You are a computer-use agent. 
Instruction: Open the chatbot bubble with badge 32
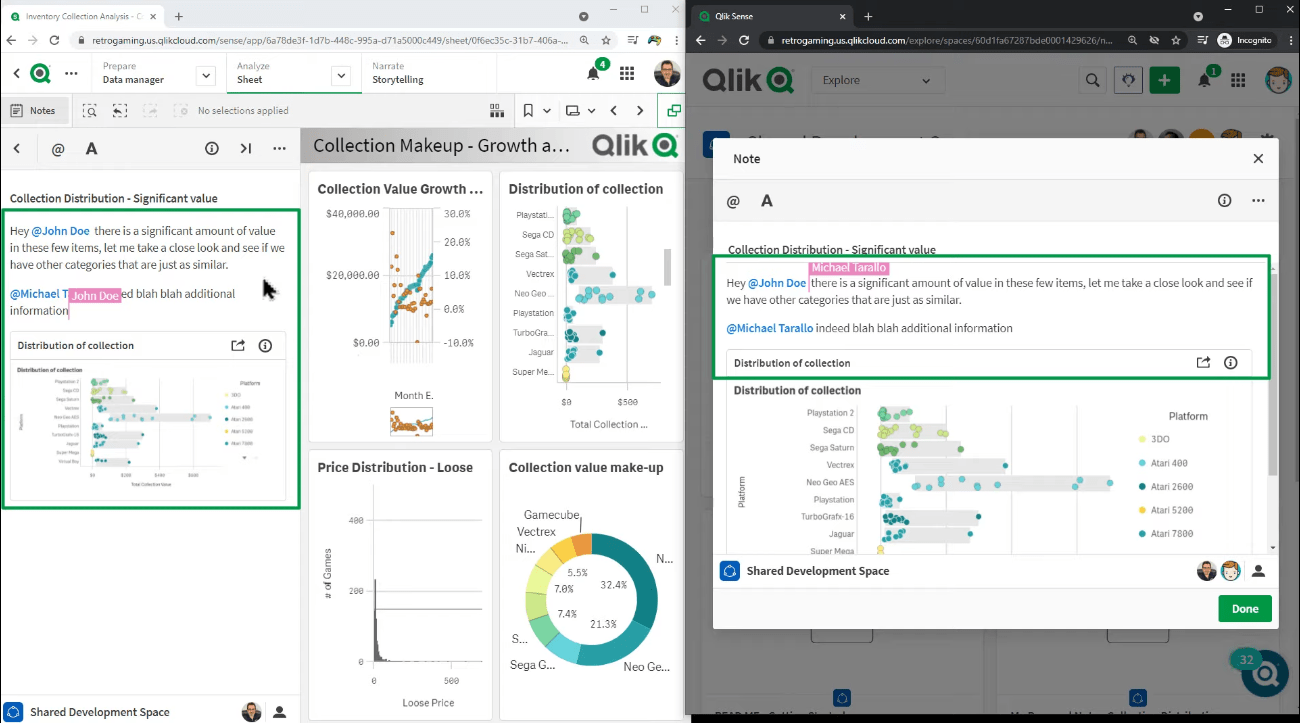click(1264, 673)
